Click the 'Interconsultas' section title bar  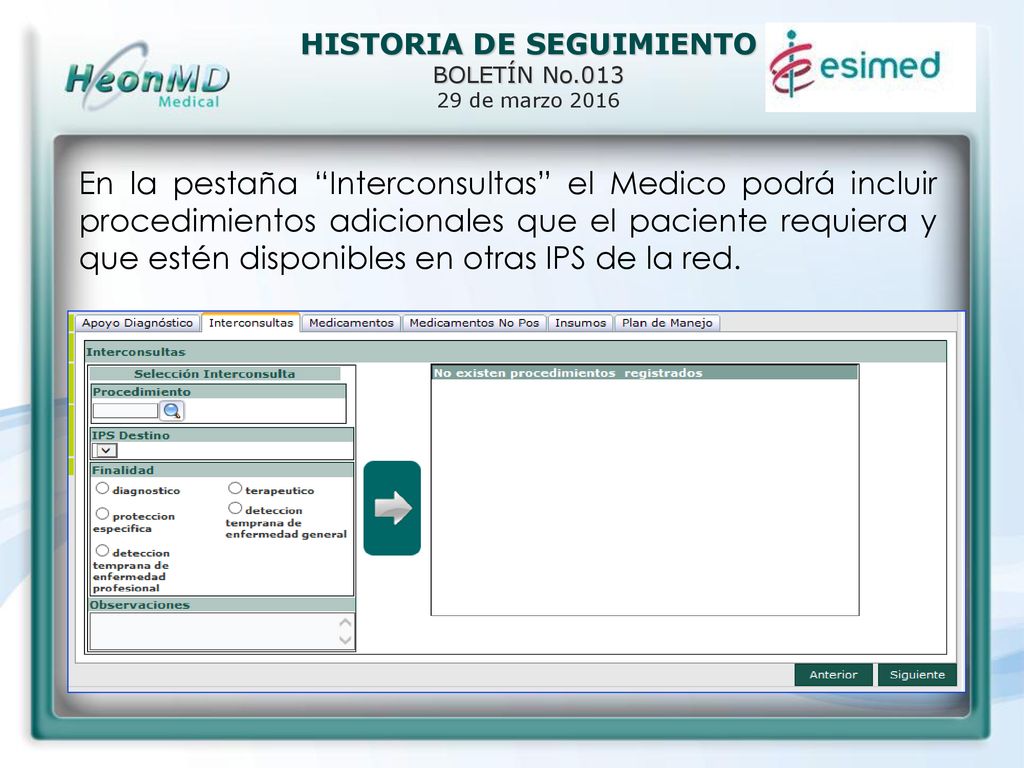515,352
